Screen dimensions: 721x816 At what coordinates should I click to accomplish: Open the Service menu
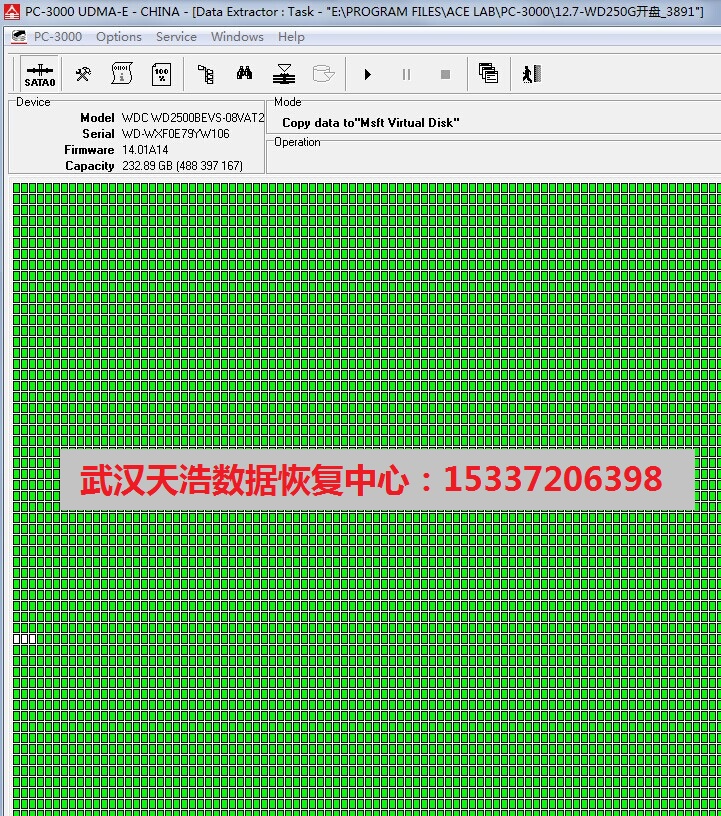point(176,37)
